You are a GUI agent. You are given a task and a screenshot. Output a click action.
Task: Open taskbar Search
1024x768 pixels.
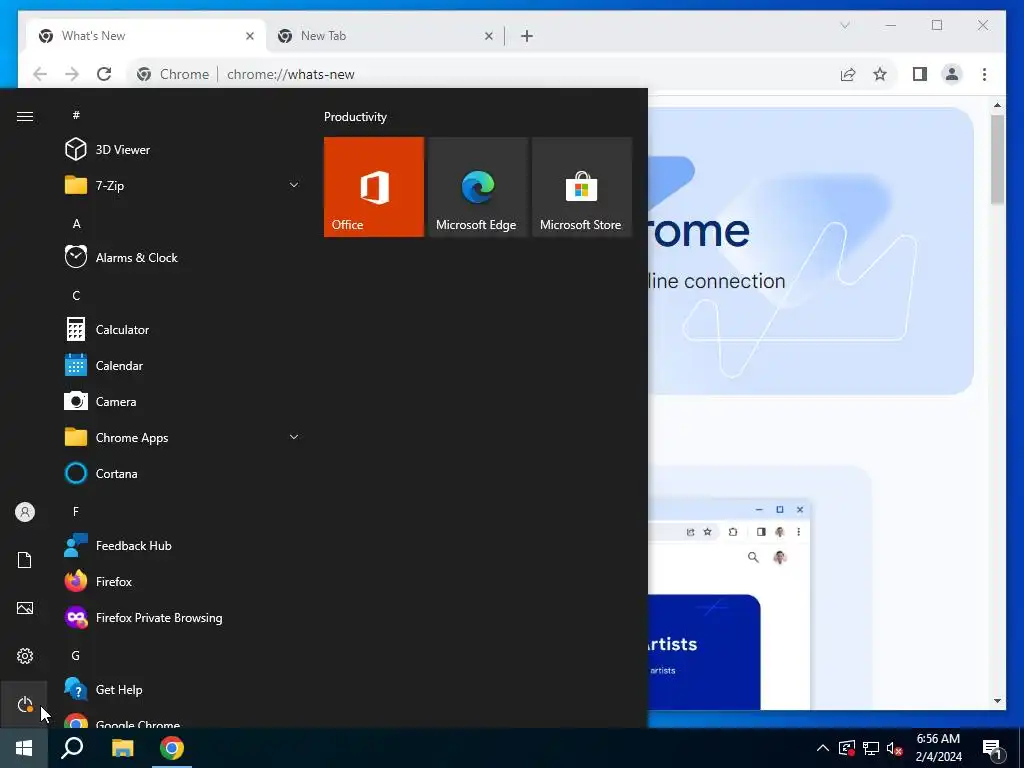[x=72, y=748]
